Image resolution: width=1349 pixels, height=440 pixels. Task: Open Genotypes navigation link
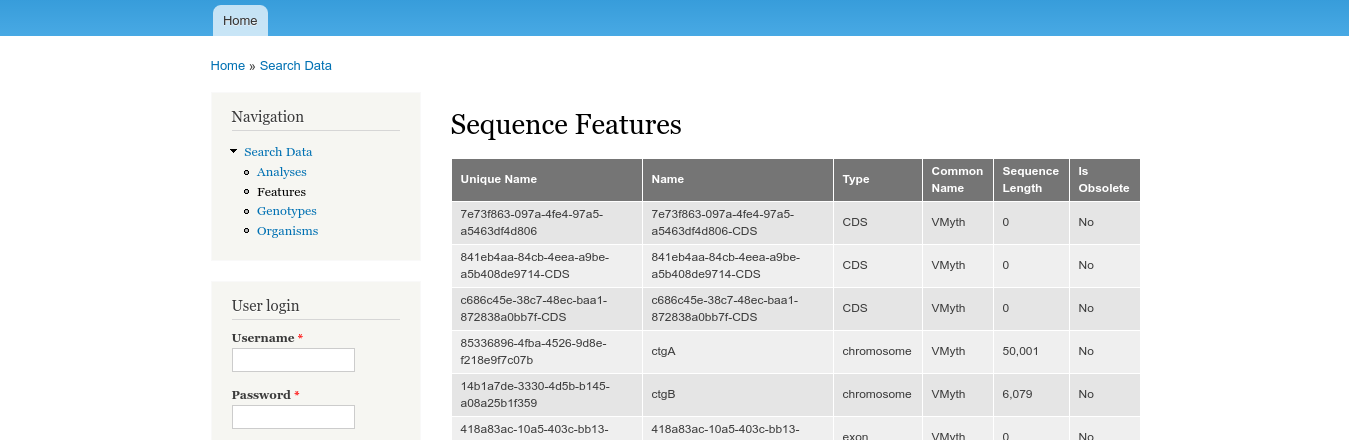point(287,211)
